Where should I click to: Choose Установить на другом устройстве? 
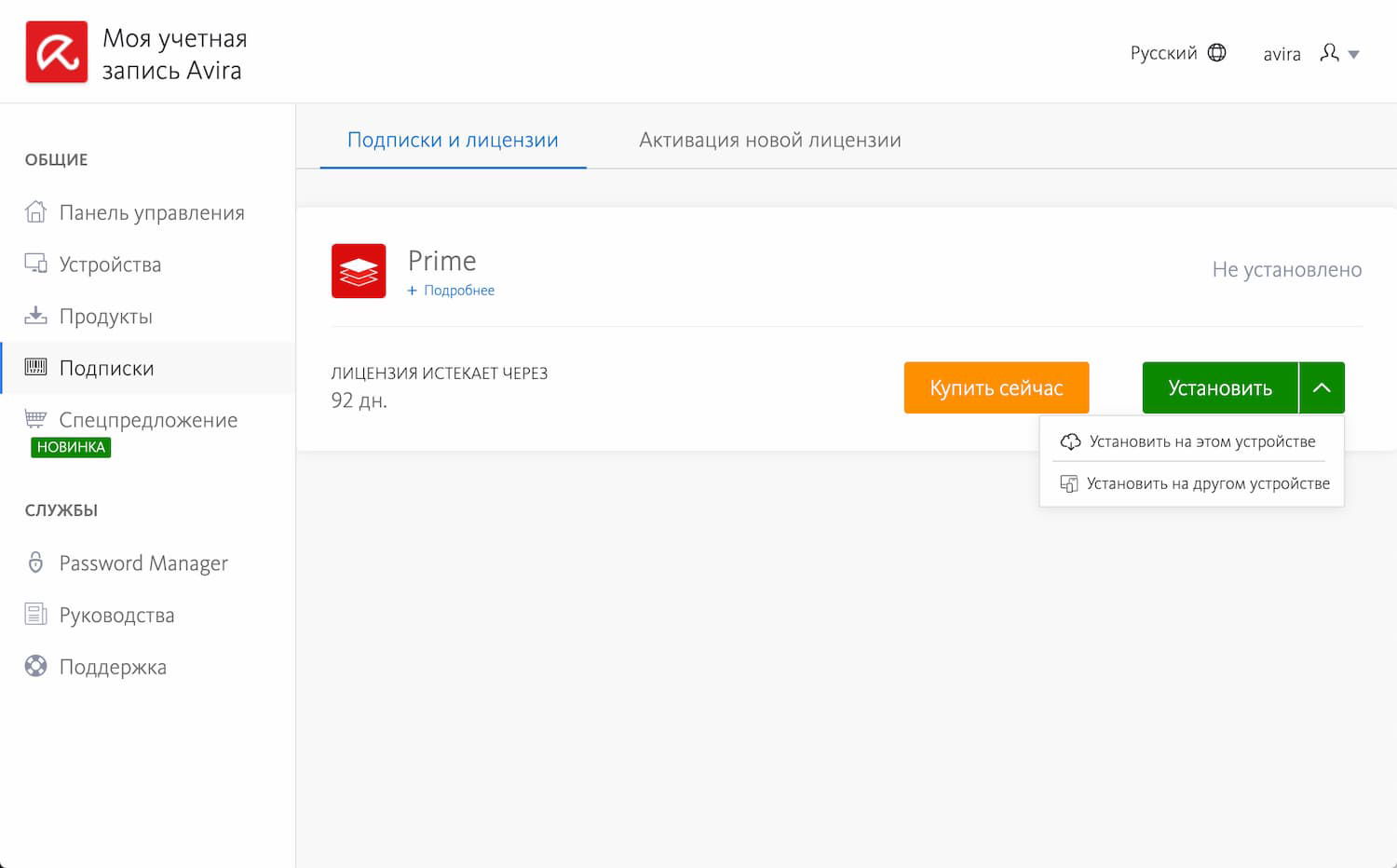1207,483
